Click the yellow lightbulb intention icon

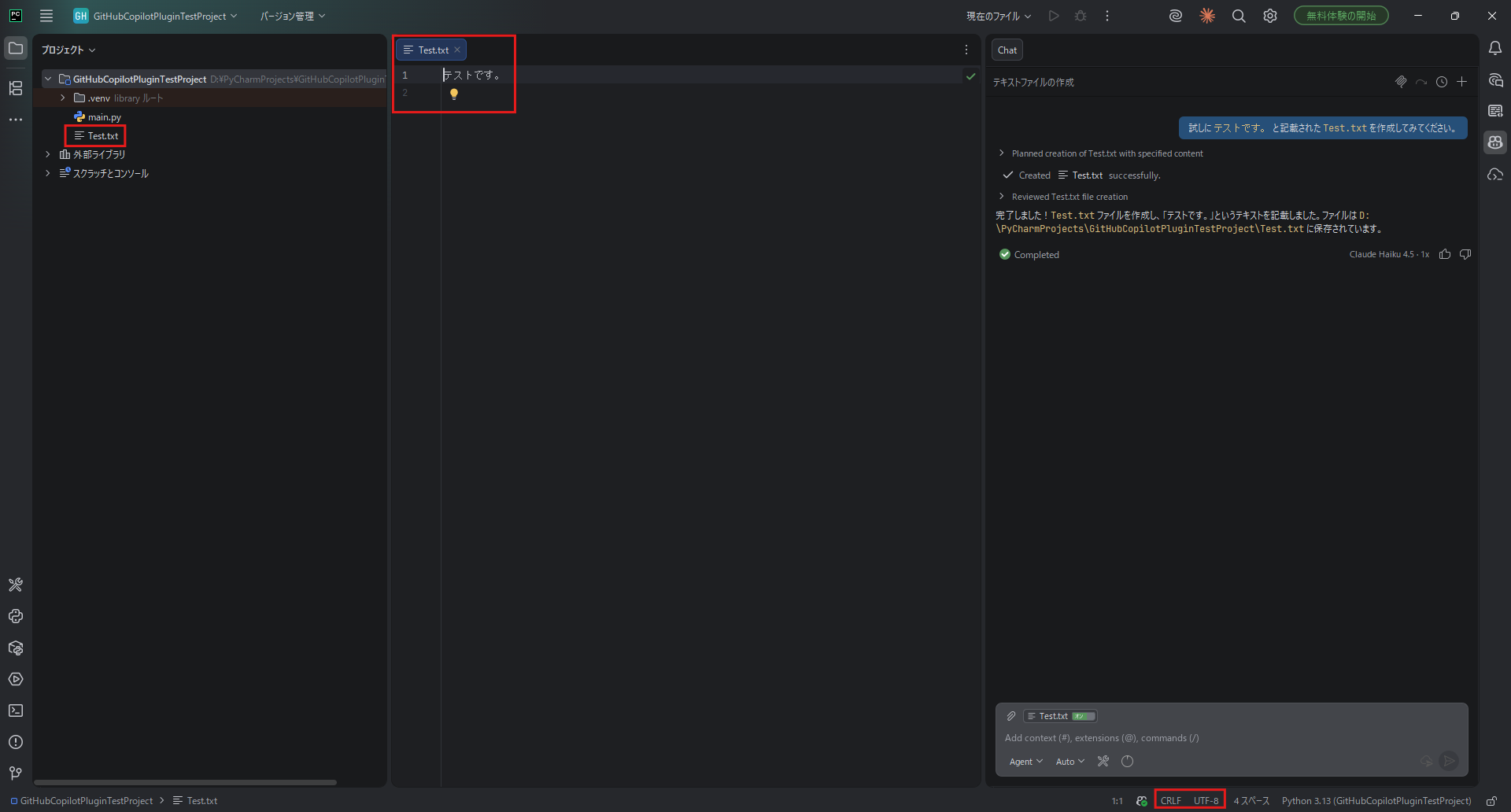tap(454, 94)
